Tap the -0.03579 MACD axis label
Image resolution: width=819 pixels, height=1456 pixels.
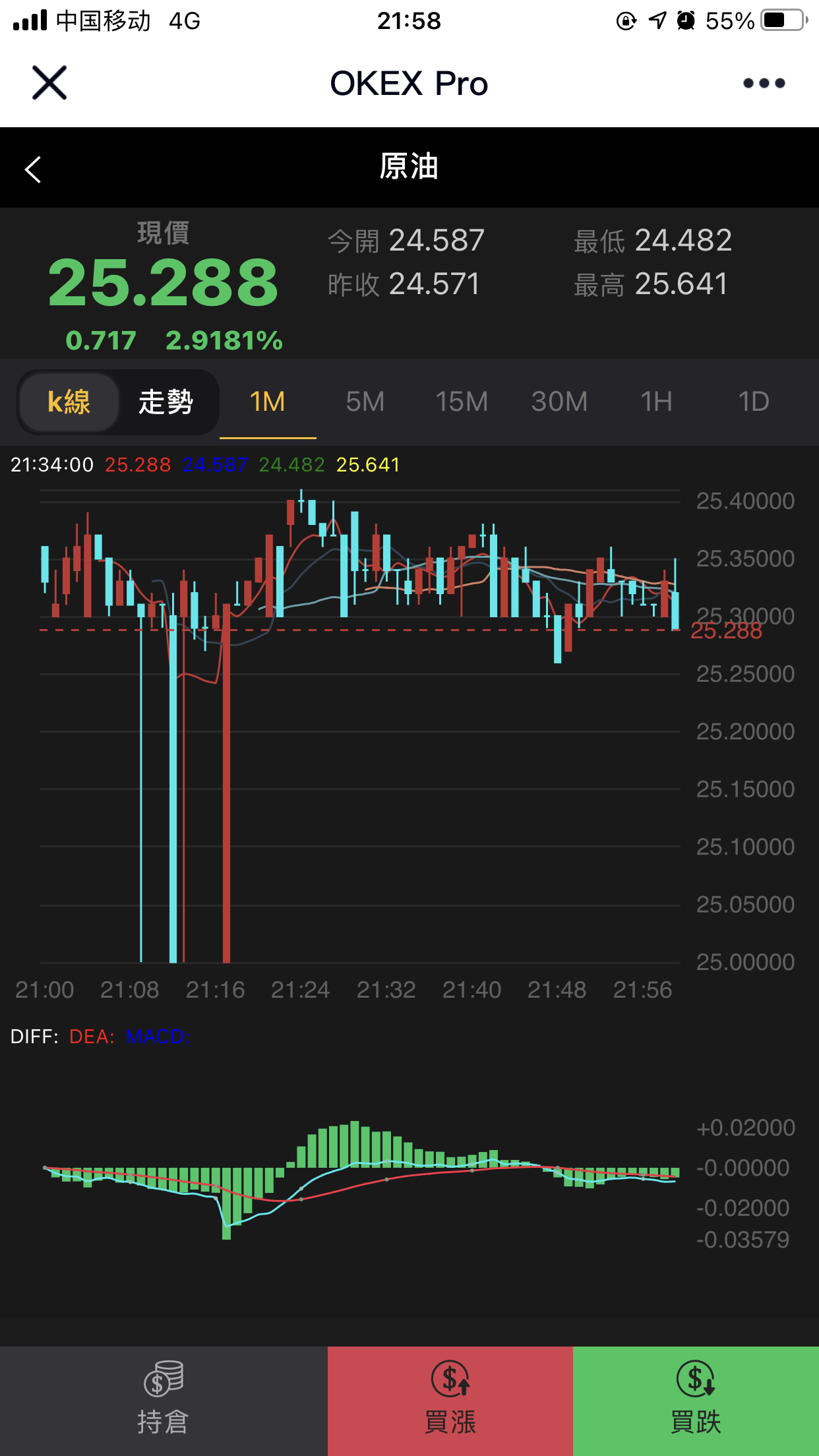coord(743,1240)
